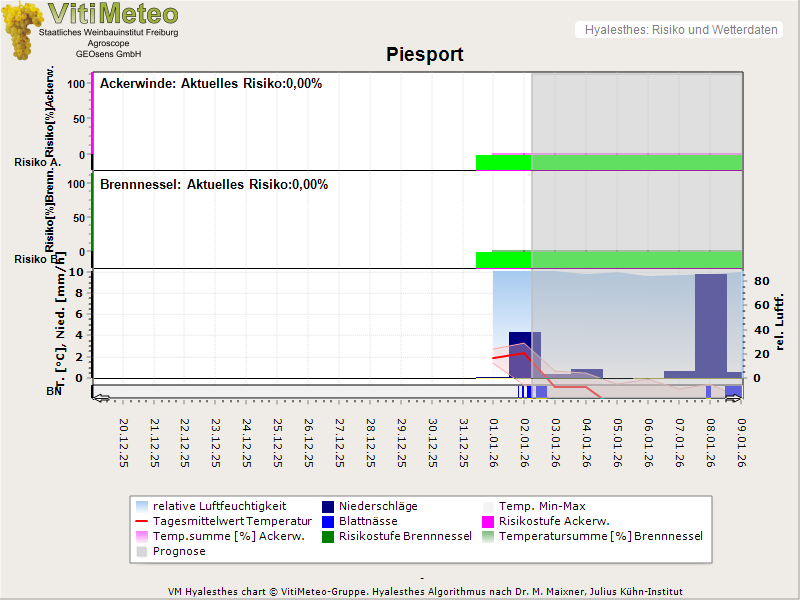Click the Prognose grey legend swatch
This screenshot has width=800, height=600.
click(x=141, y=551)
